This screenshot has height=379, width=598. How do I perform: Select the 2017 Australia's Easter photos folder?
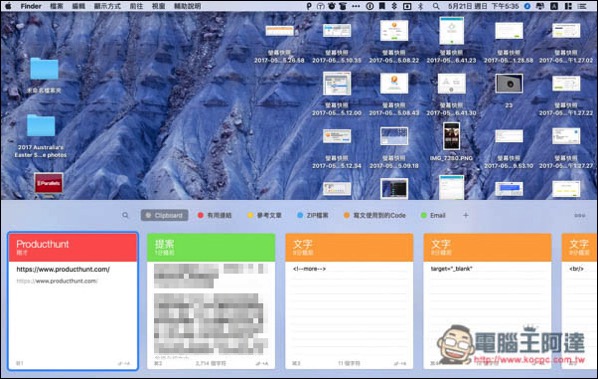41,137
